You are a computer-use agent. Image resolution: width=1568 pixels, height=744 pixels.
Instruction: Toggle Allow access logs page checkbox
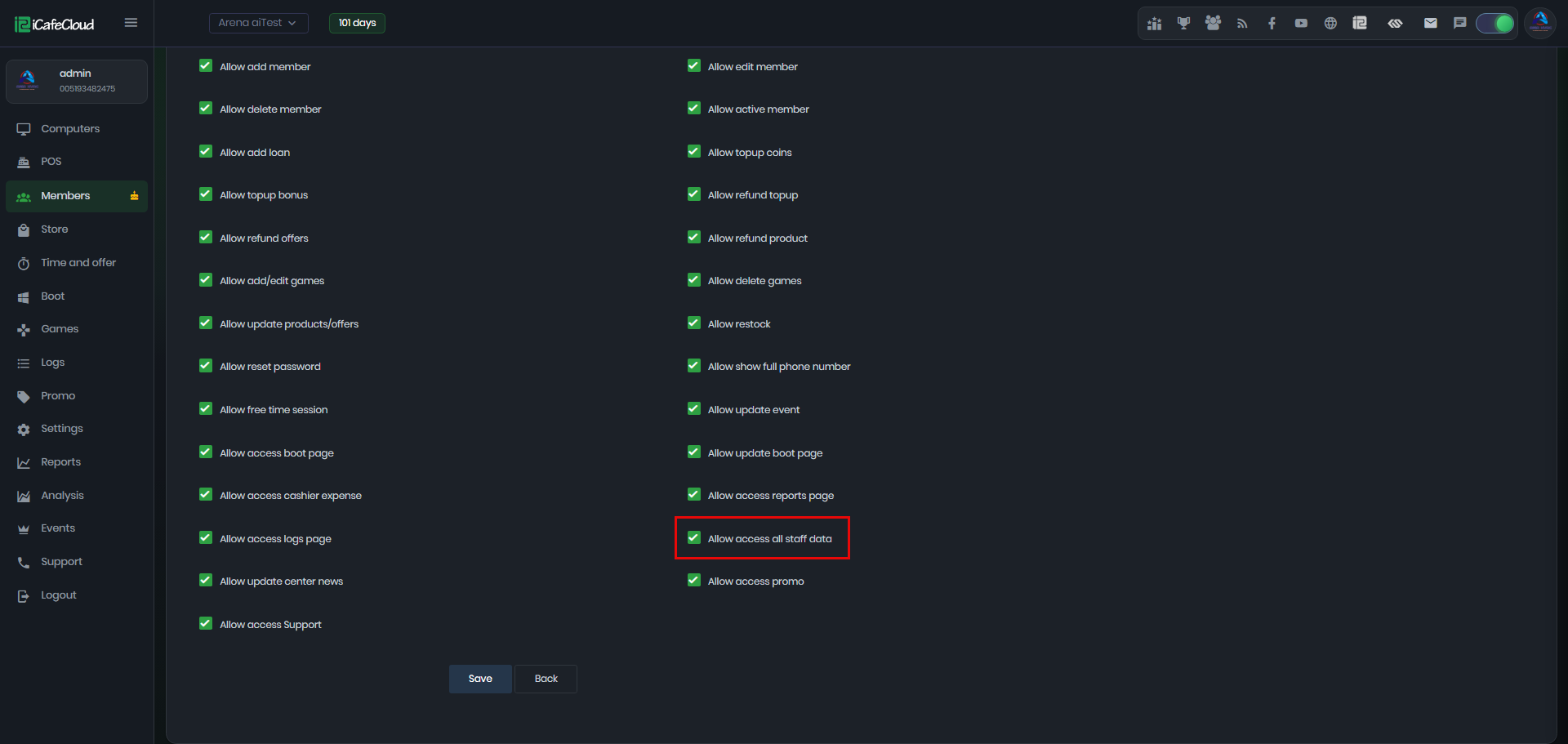[x=206, y=538]
